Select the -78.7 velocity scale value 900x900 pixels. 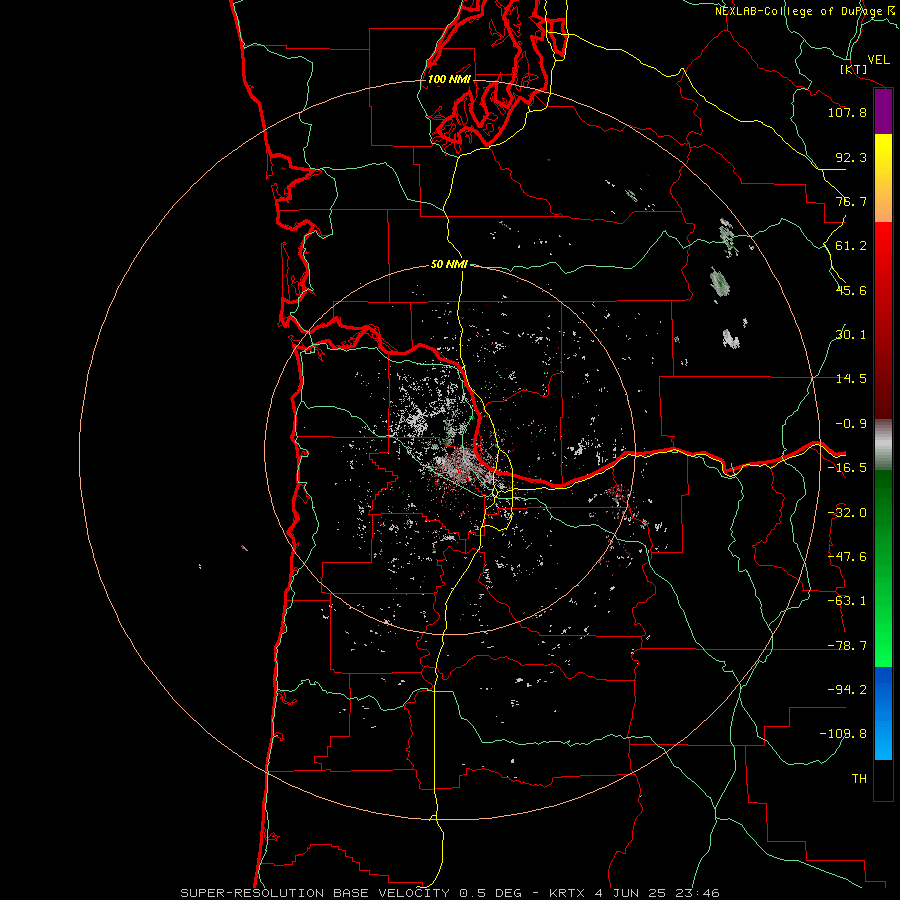tap(847, 646)
